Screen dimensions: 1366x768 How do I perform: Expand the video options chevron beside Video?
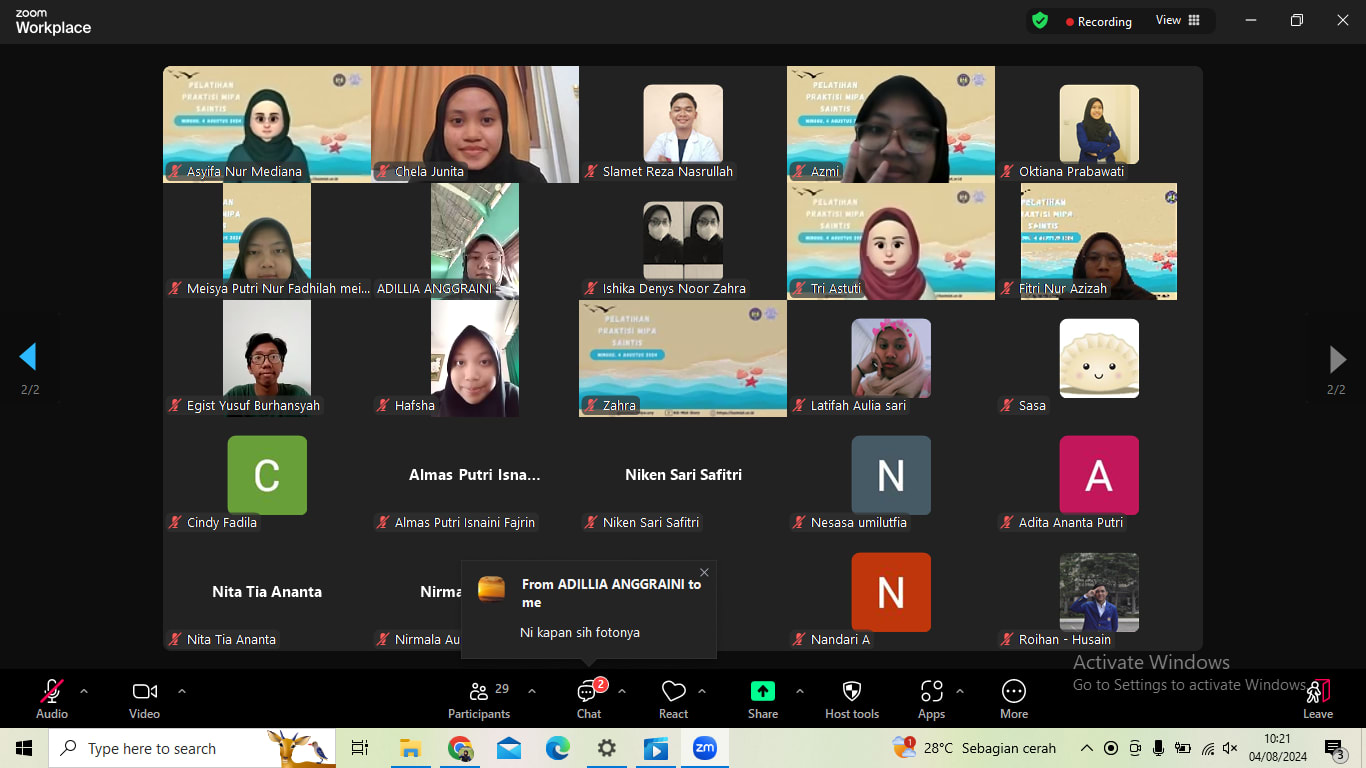182,691
